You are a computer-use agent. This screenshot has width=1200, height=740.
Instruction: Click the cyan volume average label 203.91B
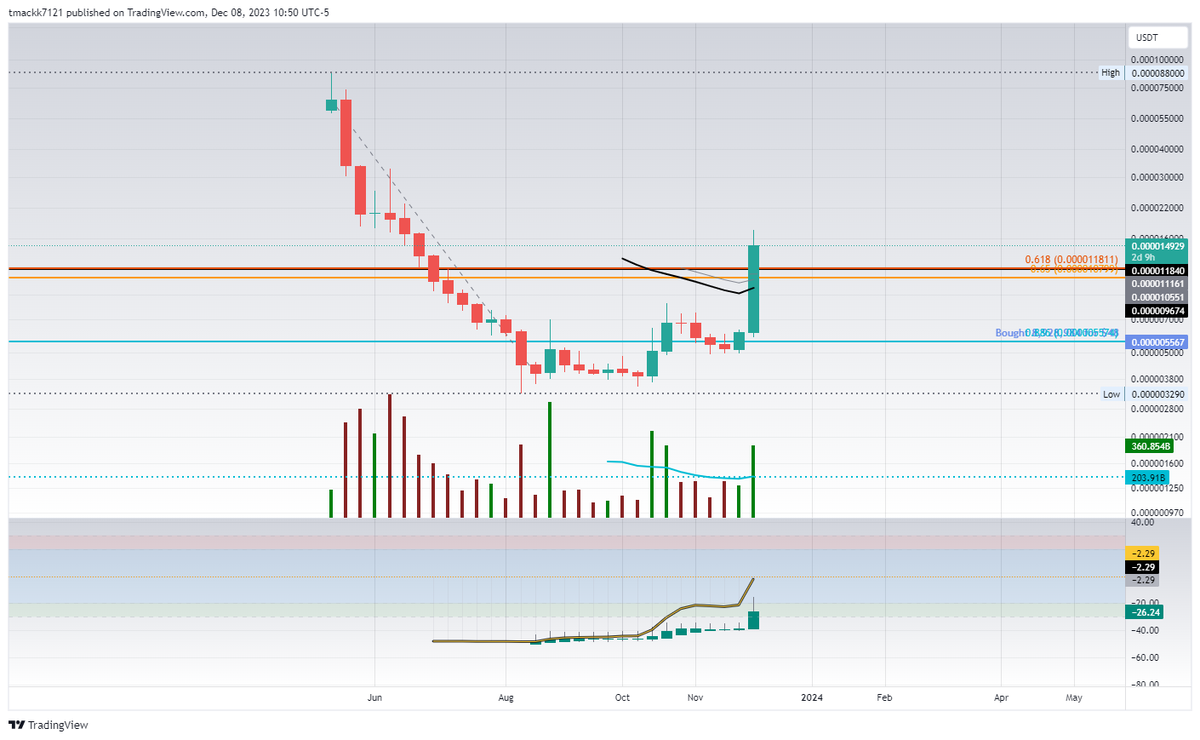[1146, 478]
